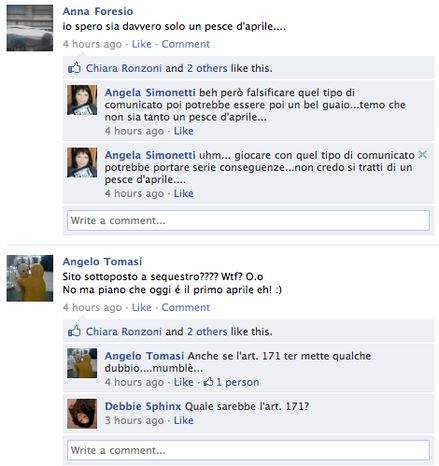Comment on Anna Foresio's post

coord(186,44)
